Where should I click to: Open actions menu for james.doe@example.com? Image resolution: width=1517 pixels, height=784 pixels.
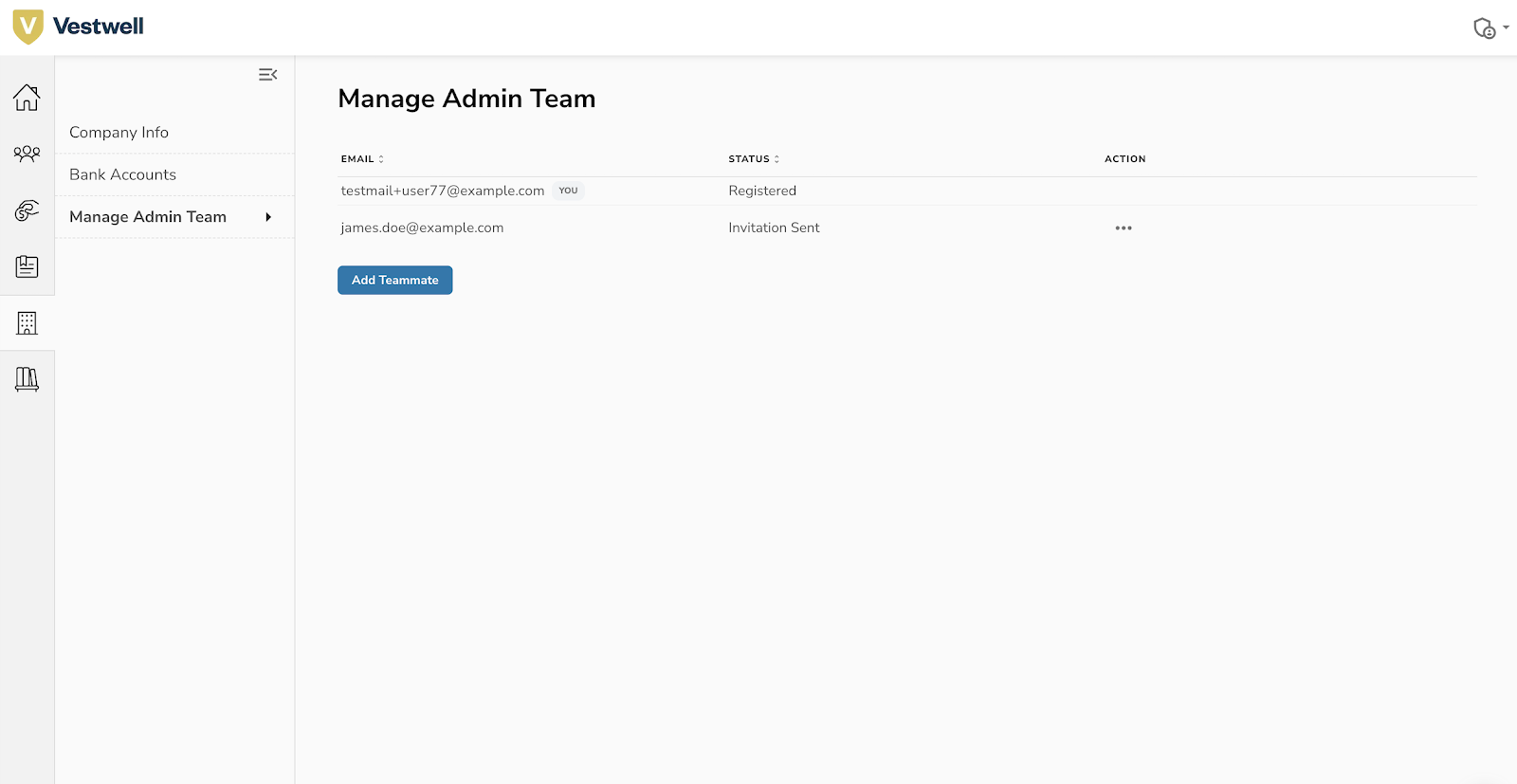coord(1124,228)
